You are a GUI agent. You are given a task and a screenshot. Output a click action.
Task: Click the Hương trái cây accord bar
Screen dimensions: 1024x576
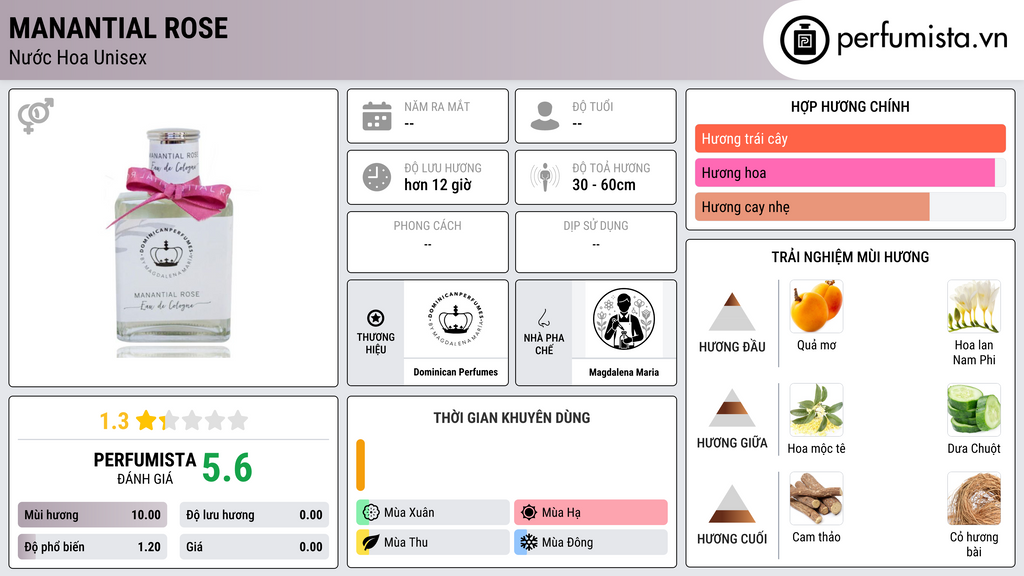[x=850, y=138]
